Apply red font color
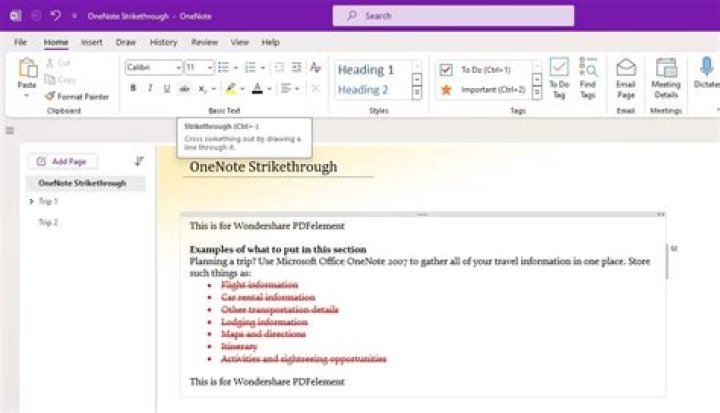The image size is (720, 413). pyautogui.click(x=258, y=88)
